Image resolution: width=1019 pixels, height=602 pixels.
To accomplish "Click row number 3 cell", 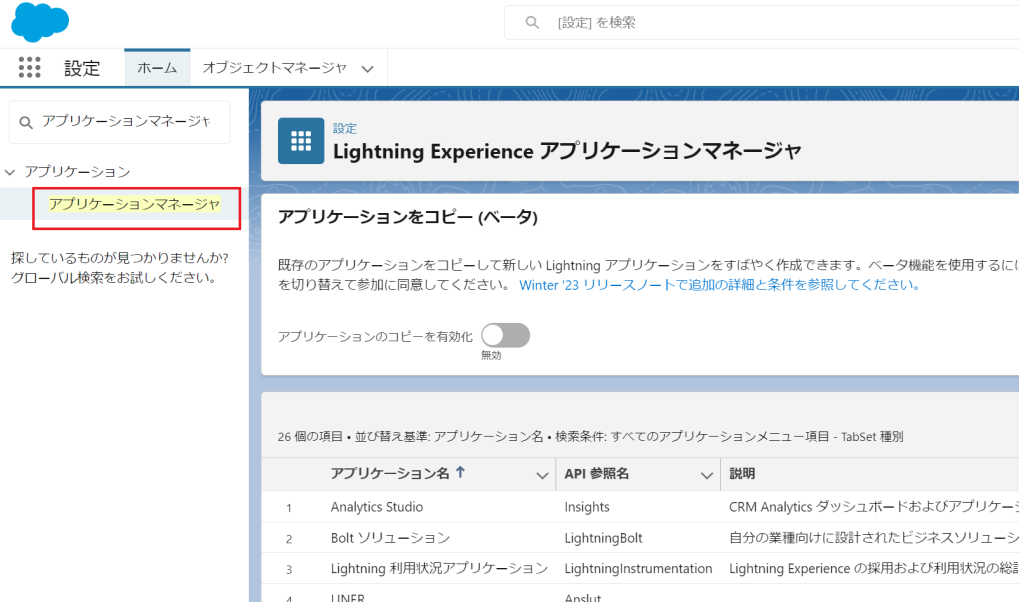I will coord(289,569).
